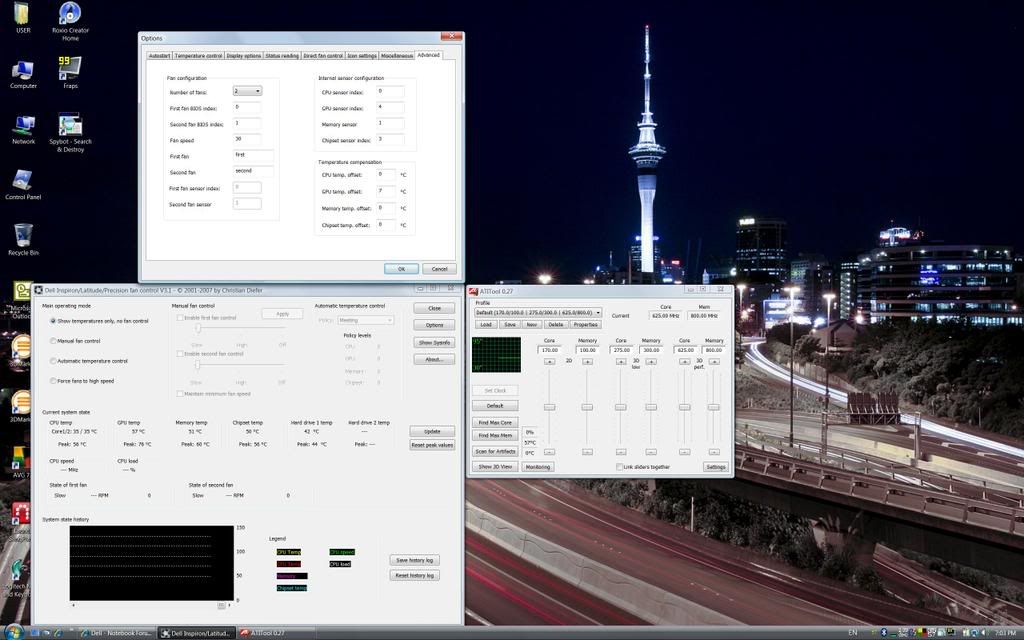Open the Temperature control tab
The image size is (1024, 640).
tap(199, 56)
